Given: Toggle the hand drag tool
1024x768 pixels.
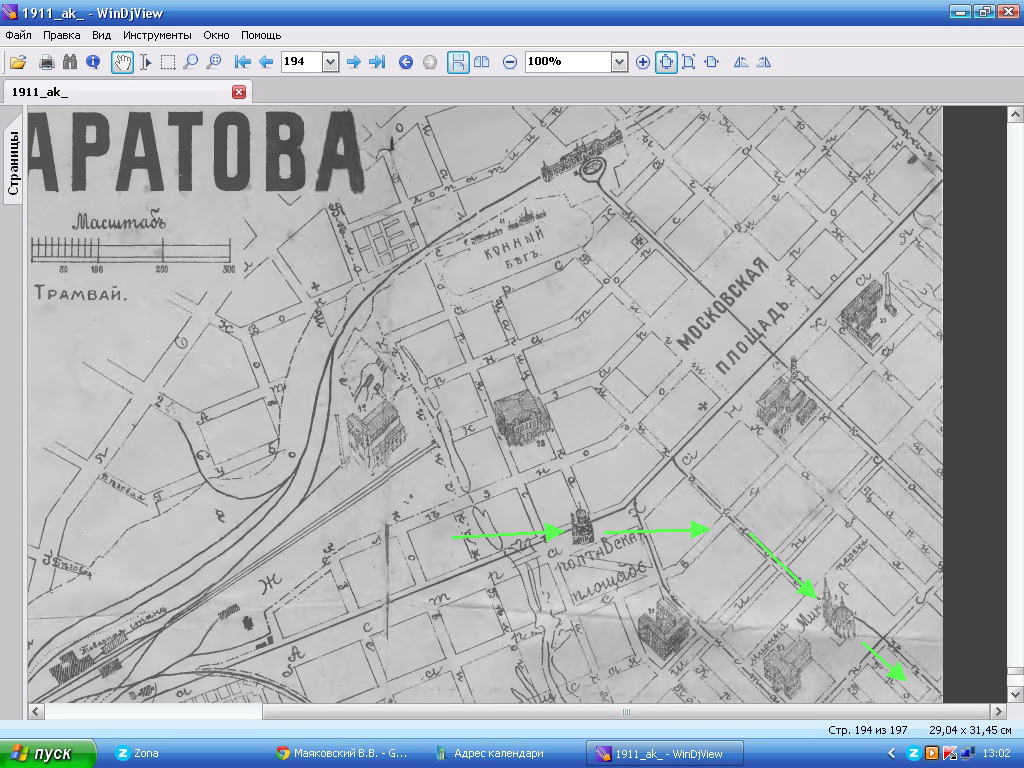Looking at the screenshot, I should 122,62.
